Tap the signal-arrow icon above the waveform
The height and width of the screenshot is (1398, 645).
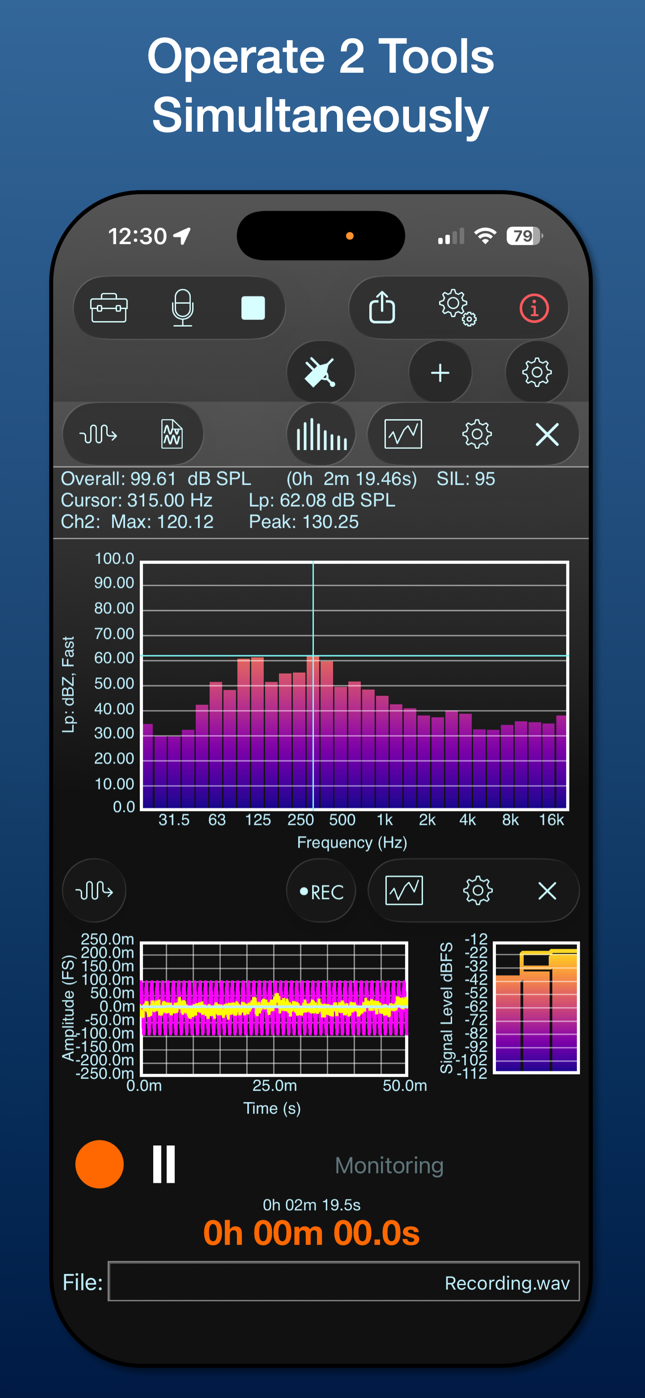[95, 890]
